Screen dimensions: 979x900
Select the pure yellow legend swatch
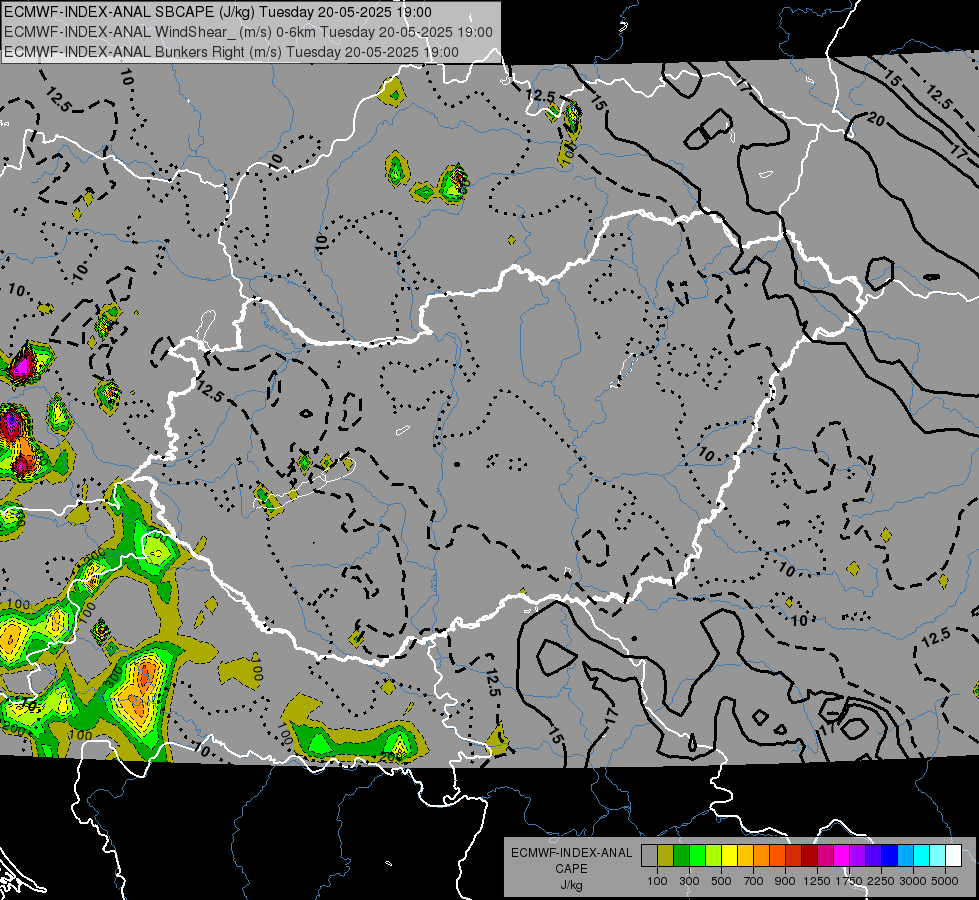730,856
